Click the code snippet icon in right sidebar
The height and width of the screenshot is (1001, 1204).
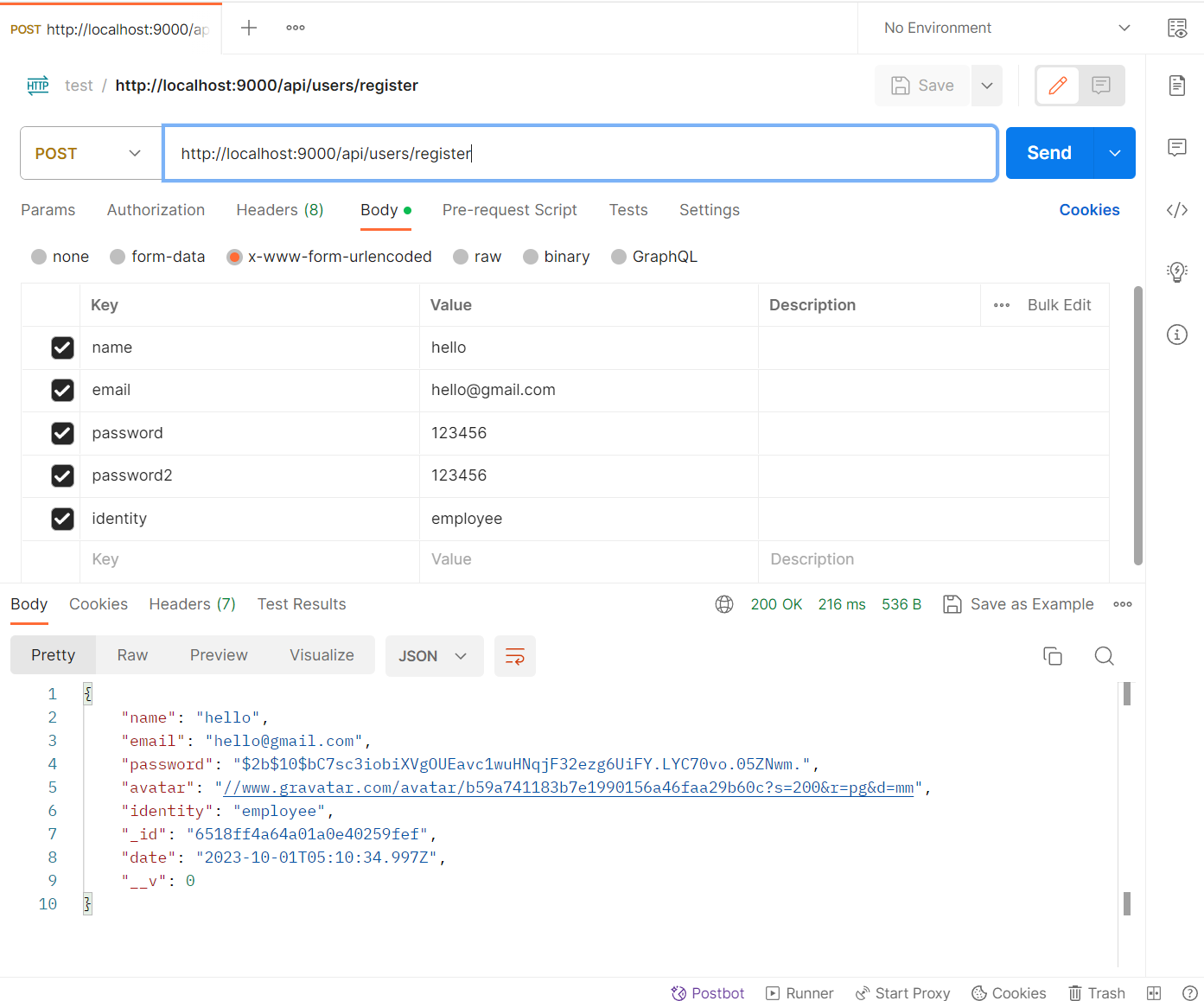1176,210
